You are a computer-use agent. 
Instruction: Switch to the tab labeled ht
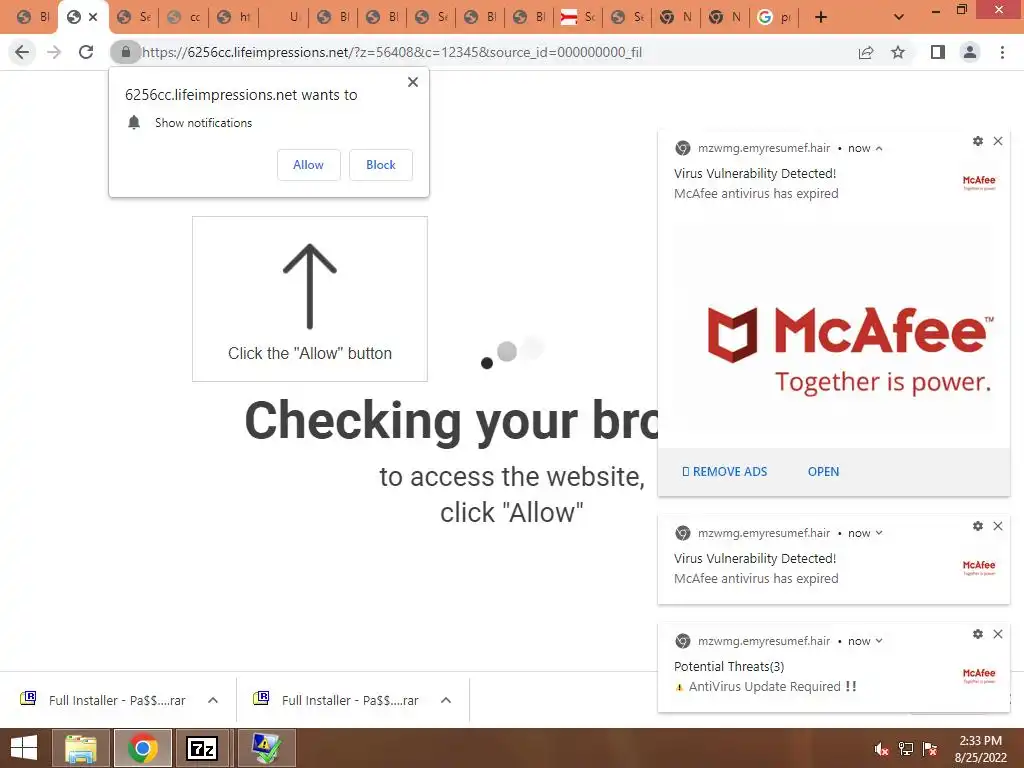233,17
